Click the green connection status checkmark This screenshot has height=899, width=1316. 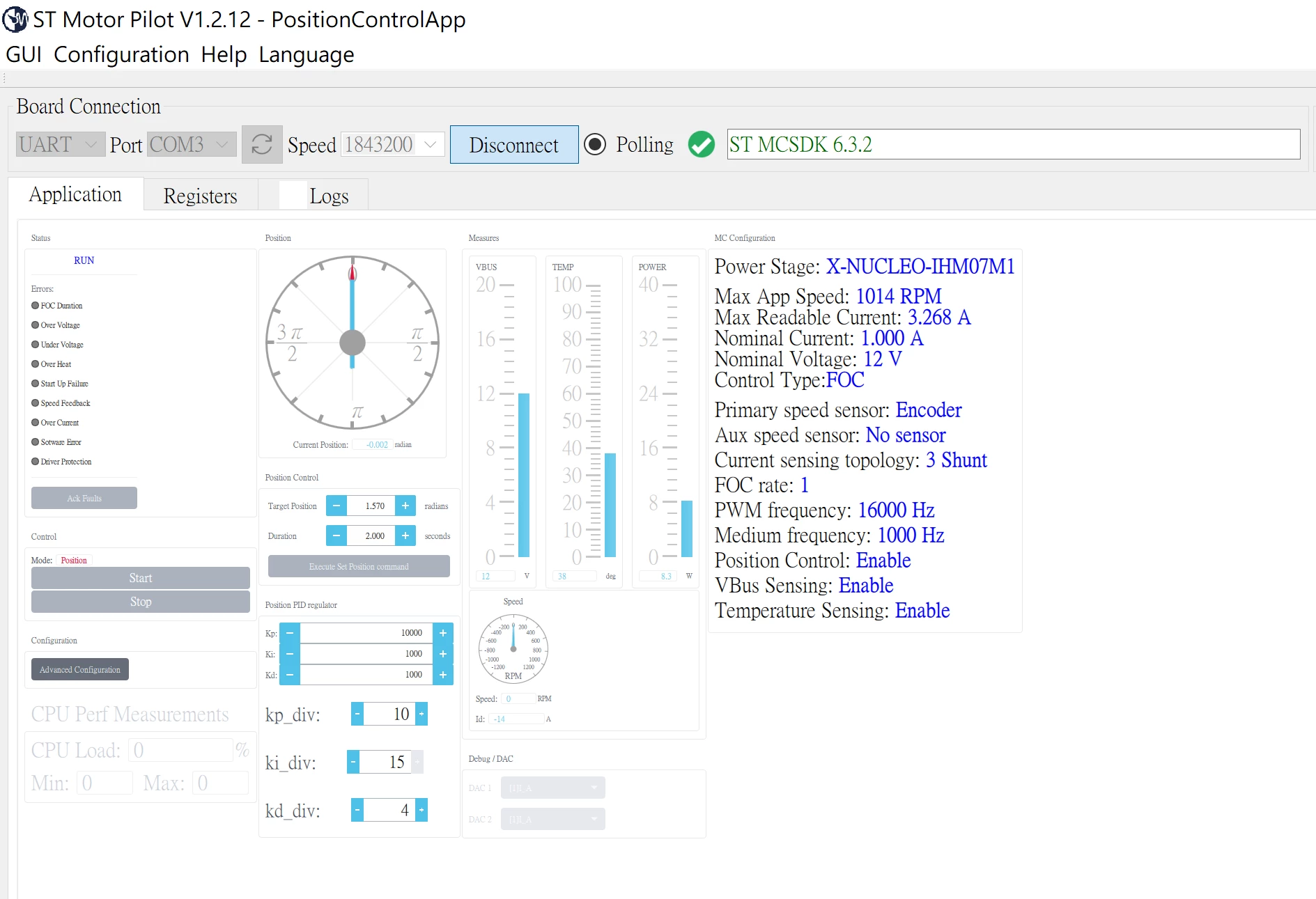tap(701, 145)
